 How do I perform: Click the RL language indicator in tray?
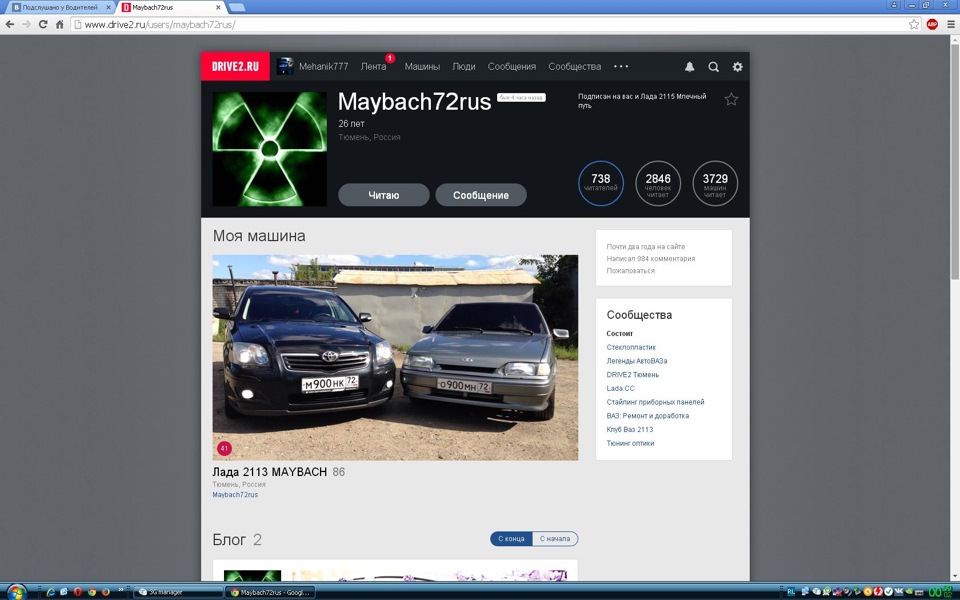(791, 591)
